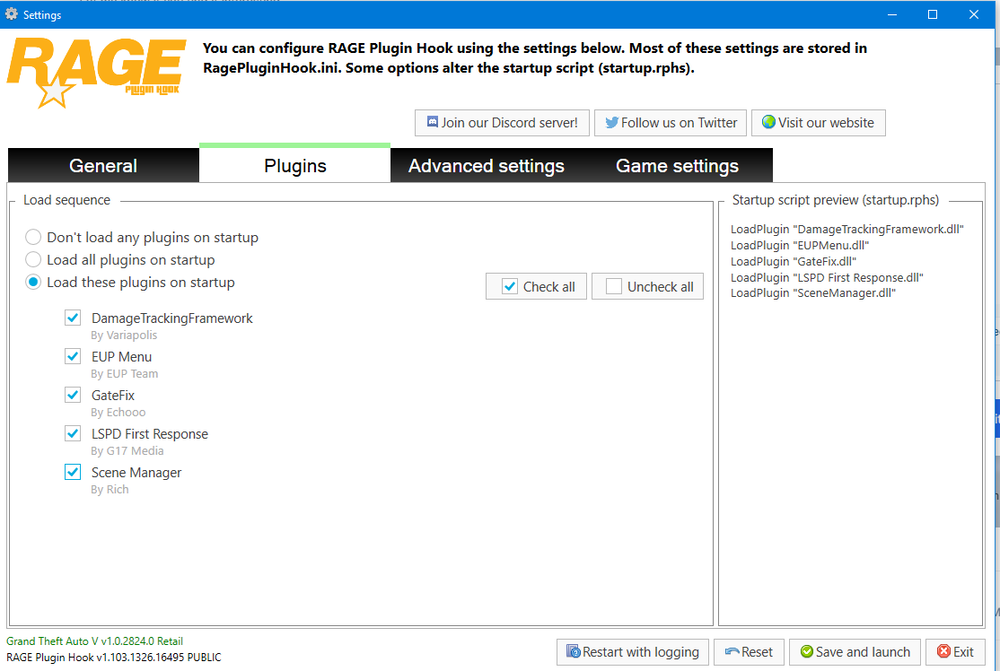Viewport: 1000px width, 671px height.
Task: Click the Check all button
Action: [x=536, y=286]
